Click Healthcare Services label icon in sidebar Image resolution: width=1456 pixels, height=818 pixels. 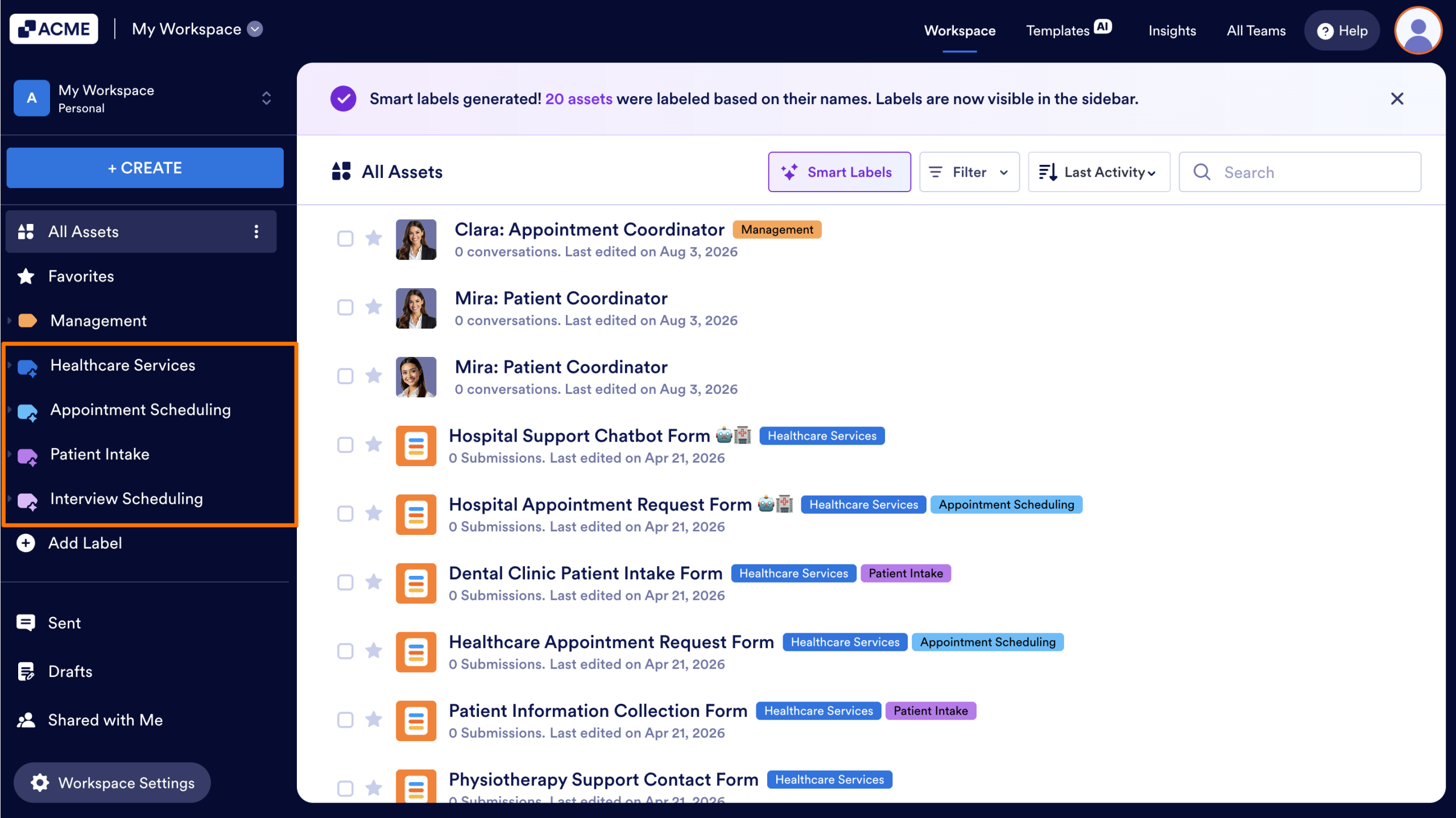28,367
